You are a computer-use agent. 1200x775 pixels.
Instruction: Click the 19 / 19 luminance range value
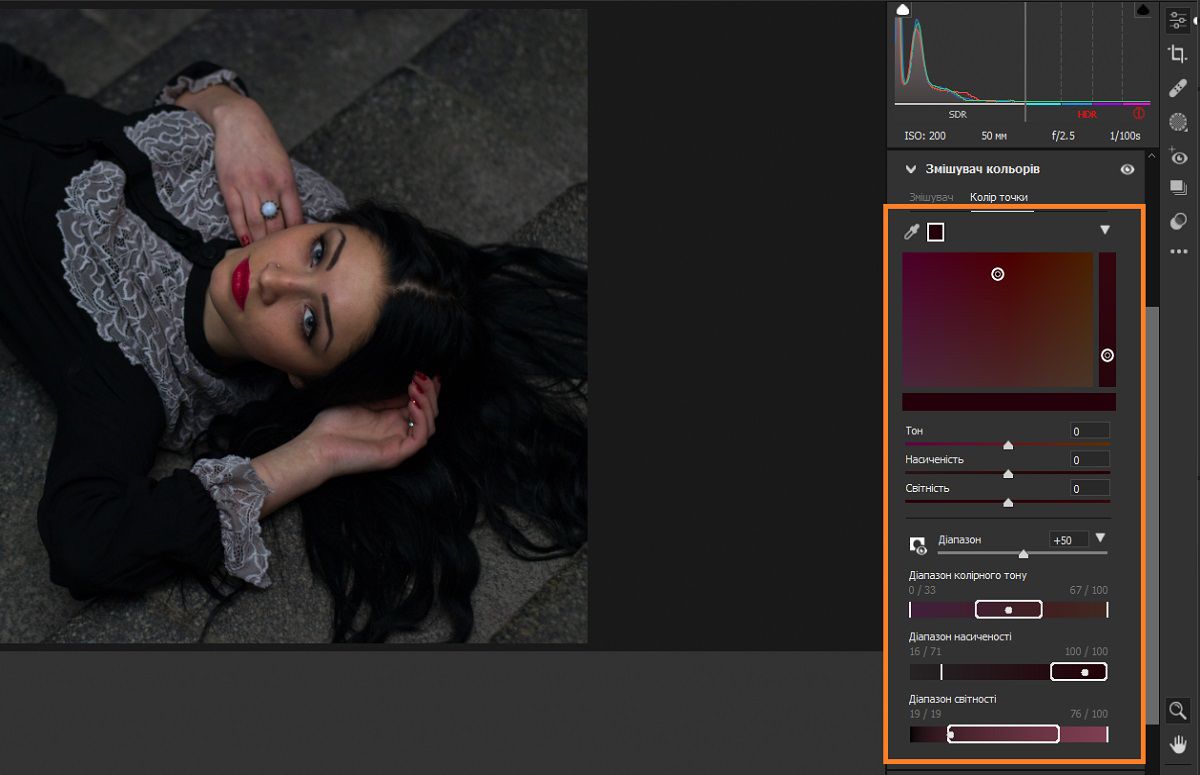926,714
